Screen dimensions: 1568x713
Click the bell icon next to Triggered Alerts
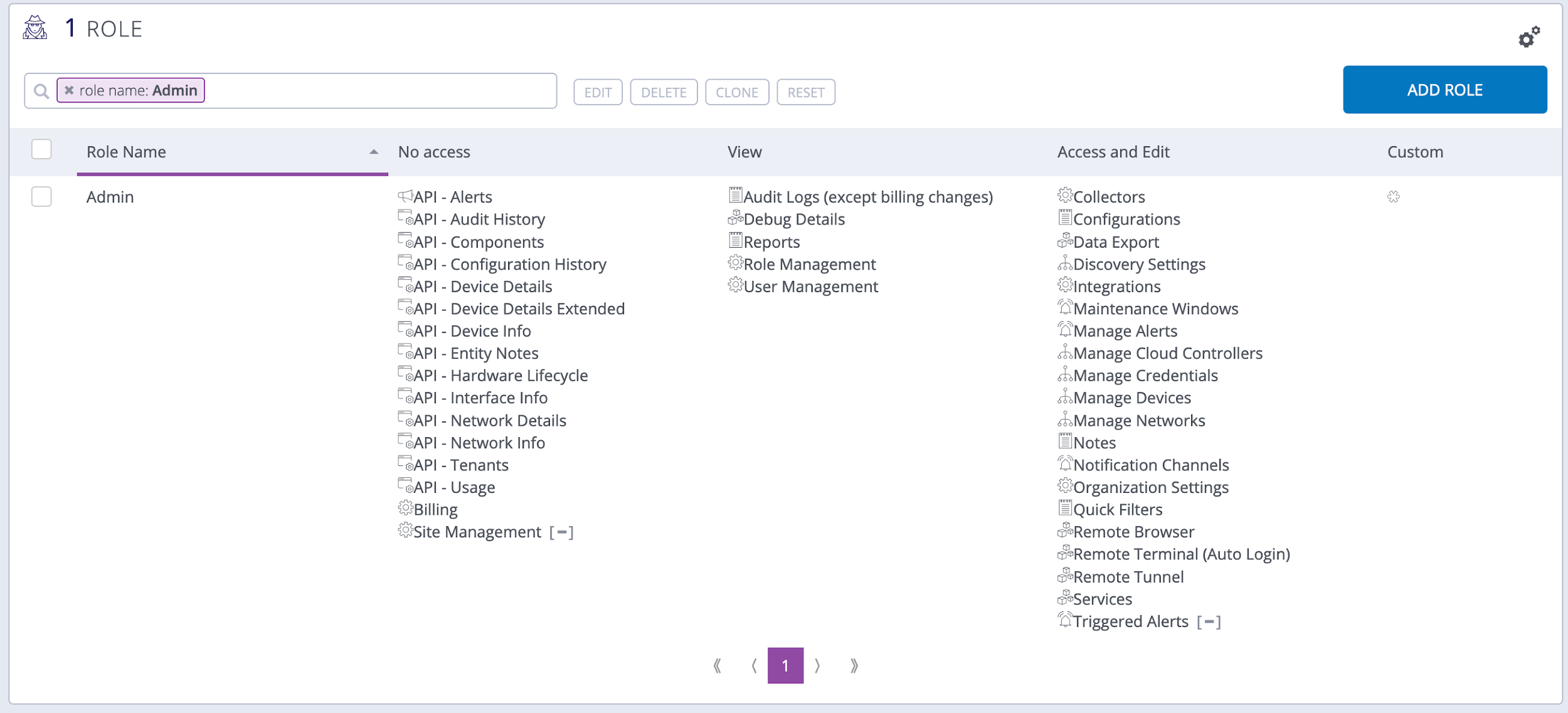tap(1064, 620)
